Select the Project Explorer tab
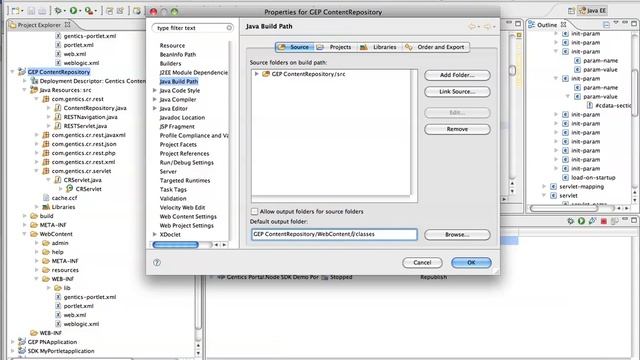 (x=39, y=25)
